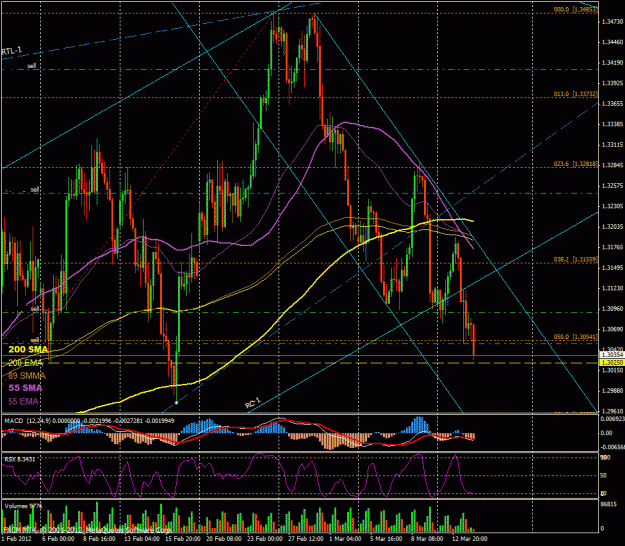Click the RTL-1 trendline label
This screenshot has height=546, width=625.
[x=12, y=51]
